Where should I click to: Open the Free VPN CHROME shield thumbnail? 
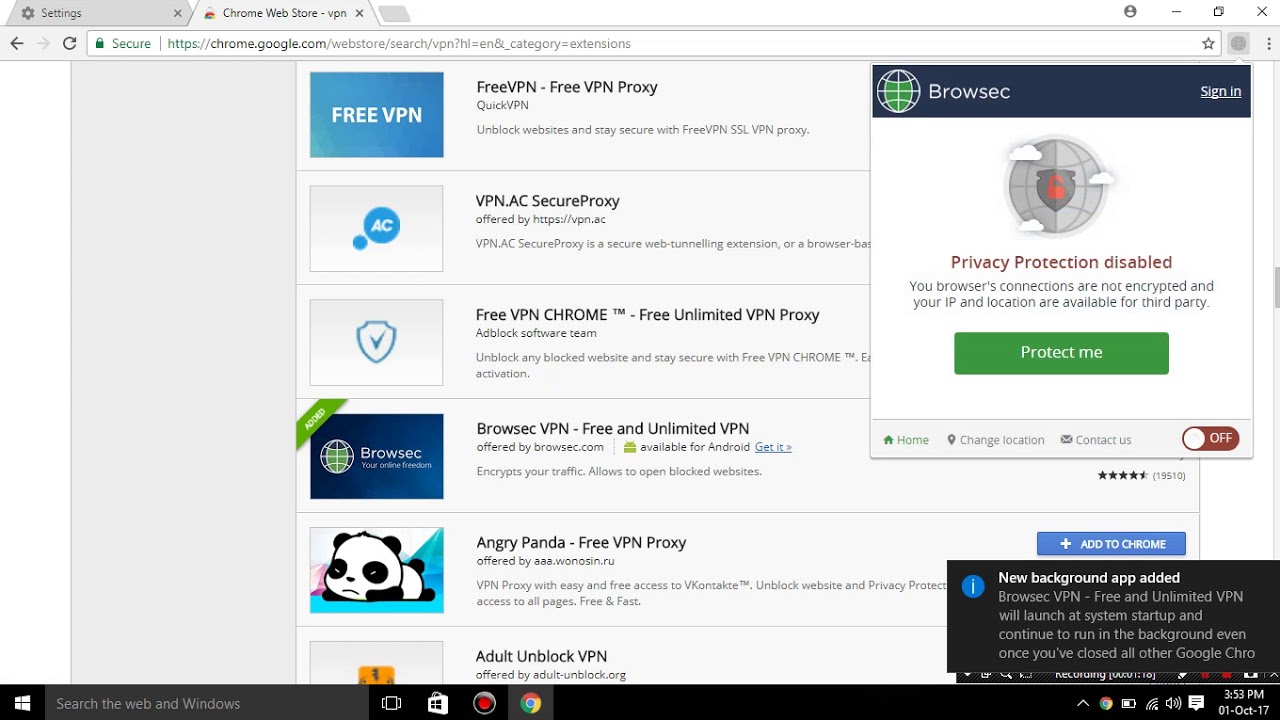(x=376, y=342)
